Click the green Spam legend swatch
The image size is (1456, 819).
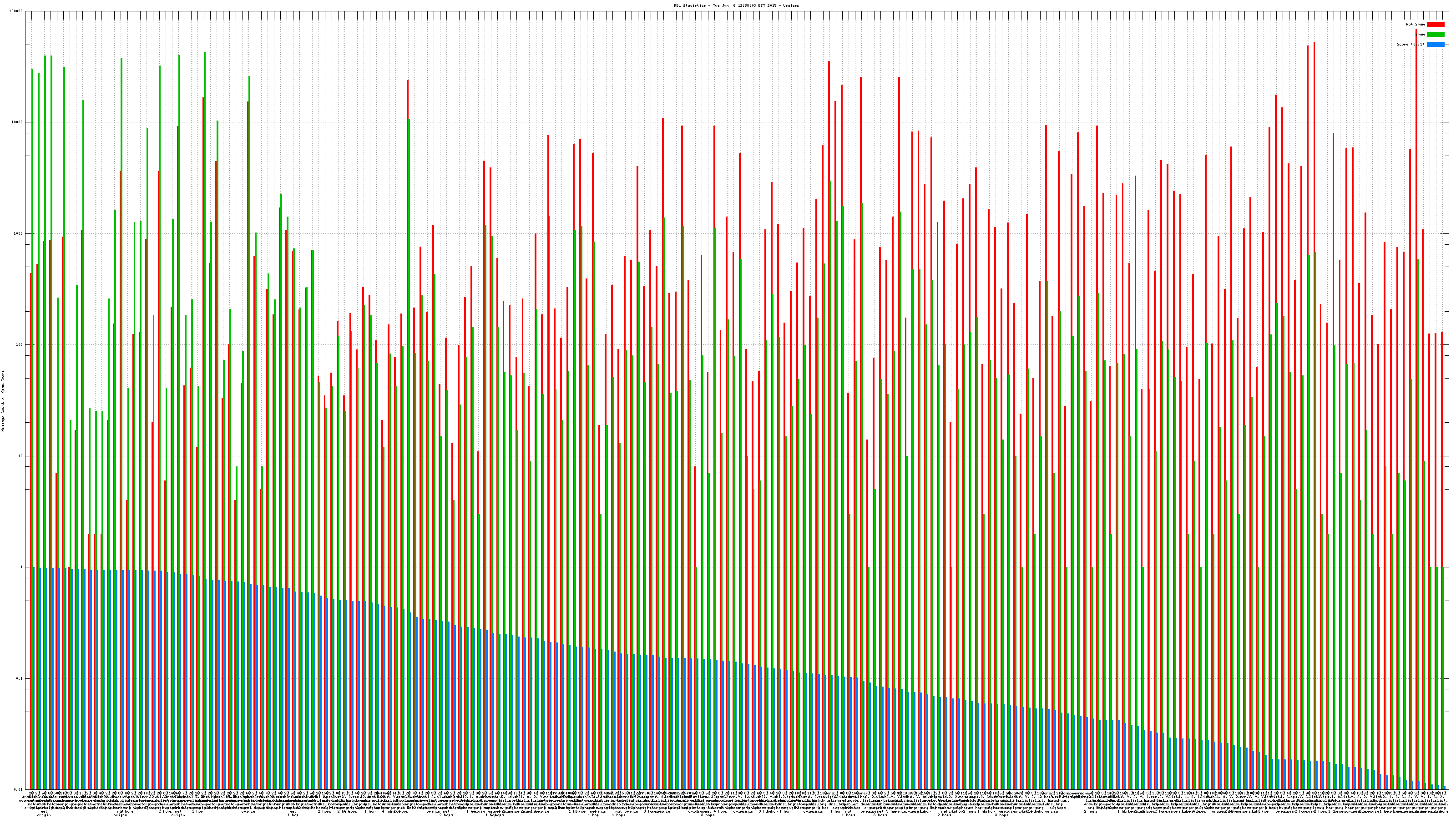[x=1435, y=35]
